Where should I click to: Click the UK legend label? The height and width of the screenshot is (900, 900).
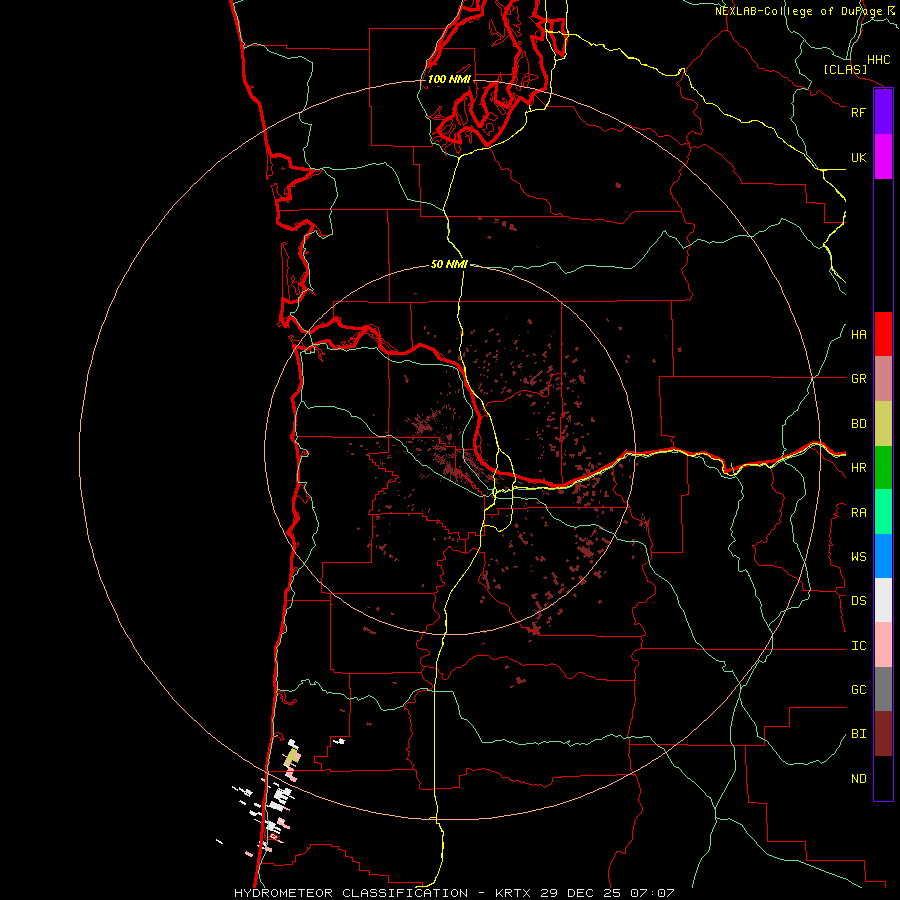[858, 157]
